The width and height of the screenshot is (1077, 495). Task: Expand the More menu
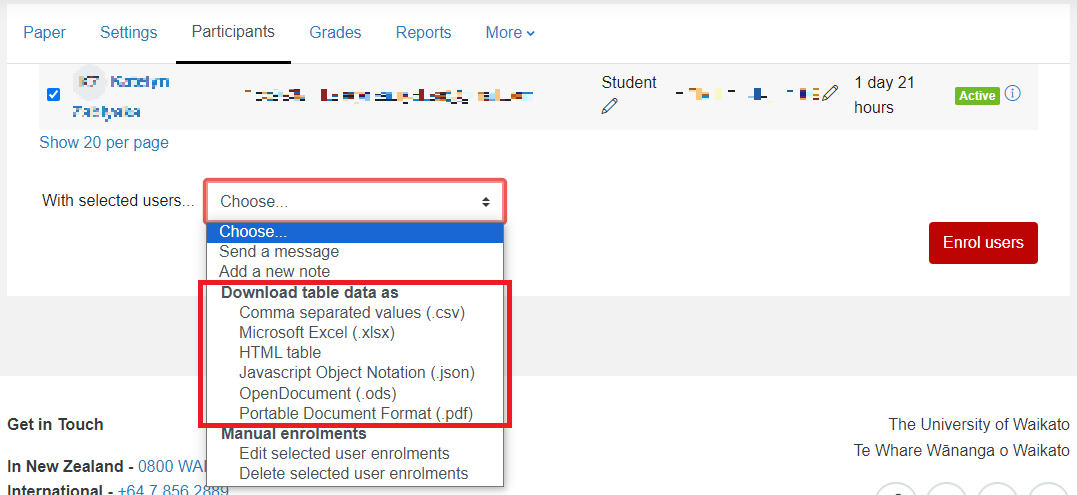pyautogui.click(x=510, y=32)
